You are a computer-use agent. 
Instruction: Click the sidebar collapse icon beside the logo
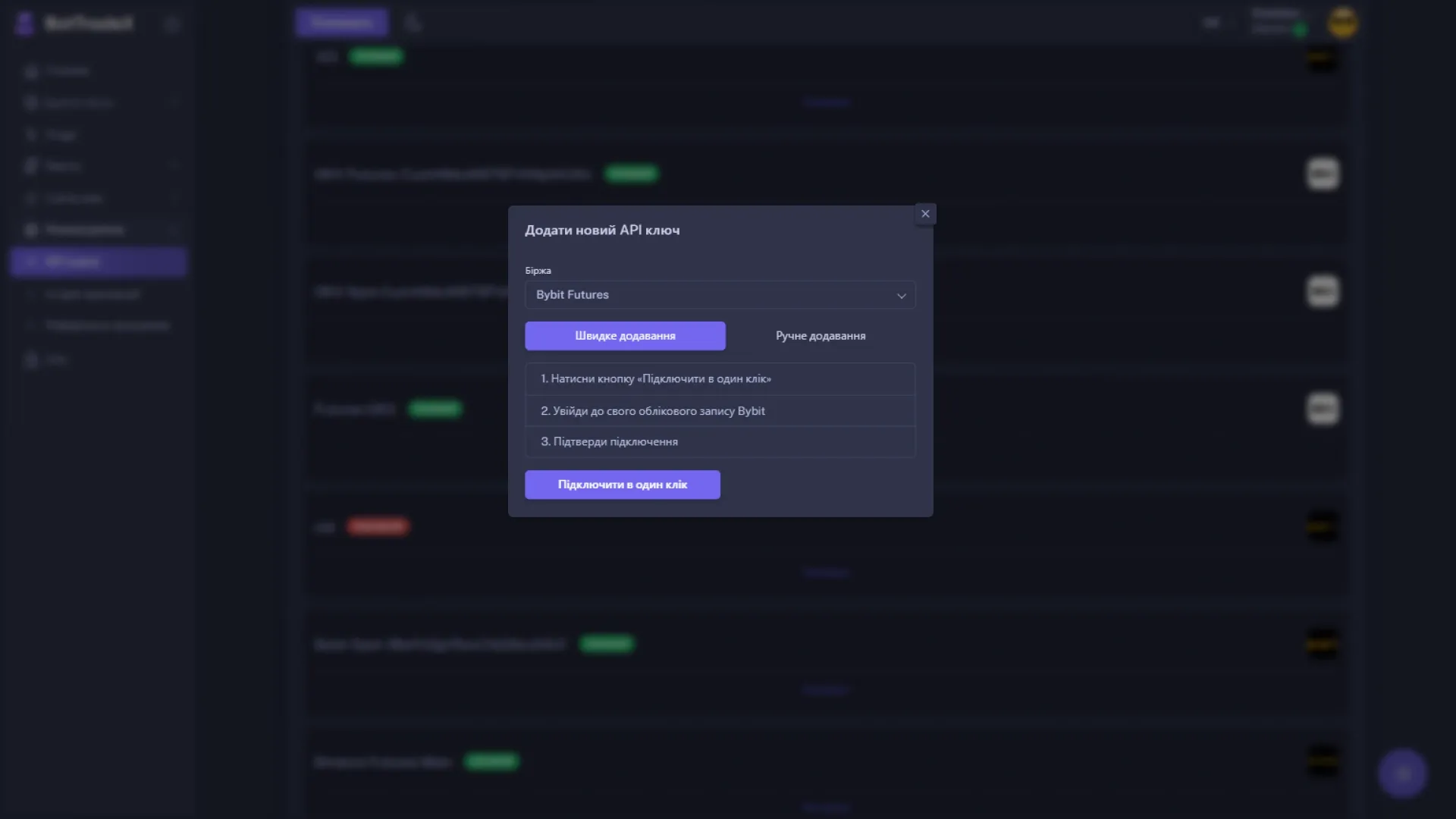pyautogui.click(x=171, y=24)
